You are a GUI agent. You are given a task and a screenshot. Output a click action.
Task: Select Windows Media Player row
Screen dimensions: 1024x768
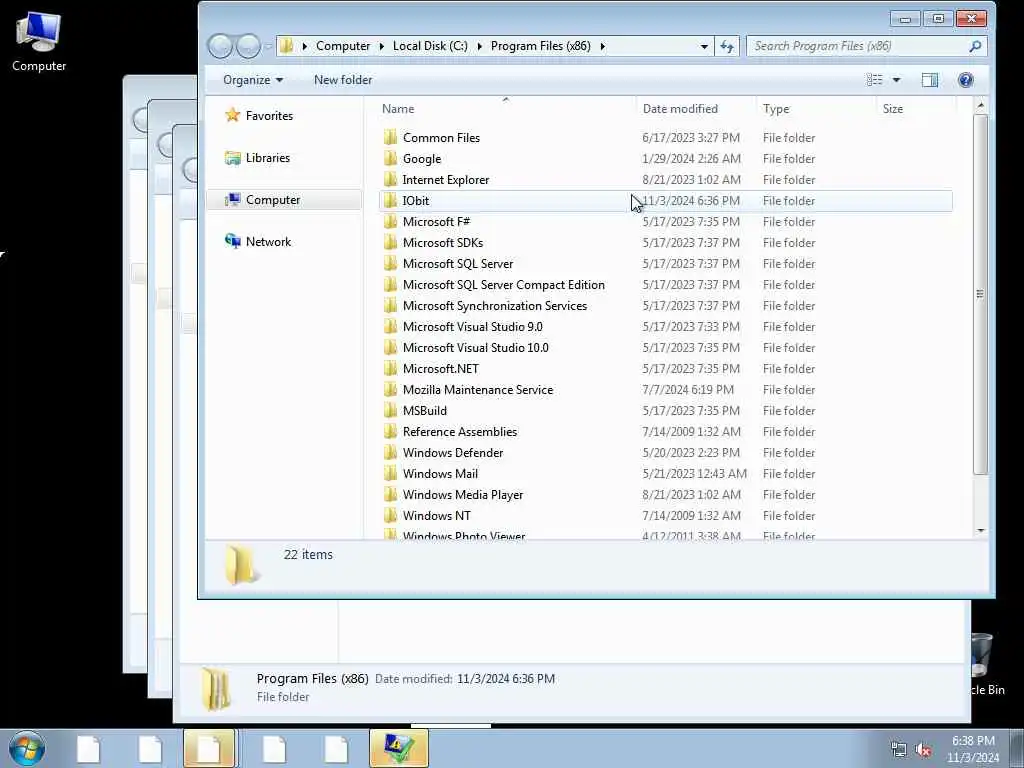(x=665, y=494)
